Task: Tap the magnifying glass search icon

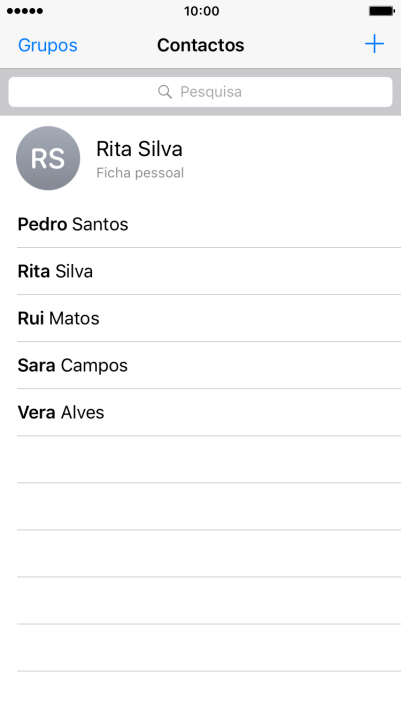Action: 165,92
